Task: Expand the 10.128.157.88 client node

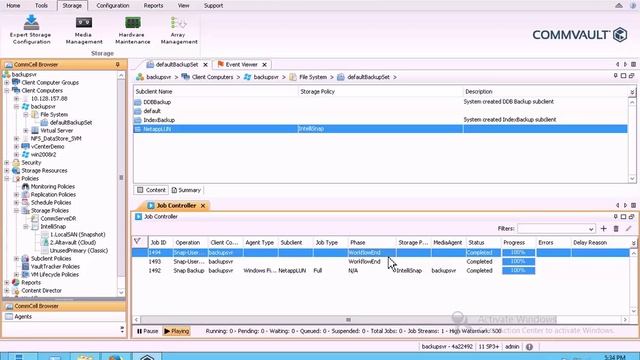Action: click(16, 98)
